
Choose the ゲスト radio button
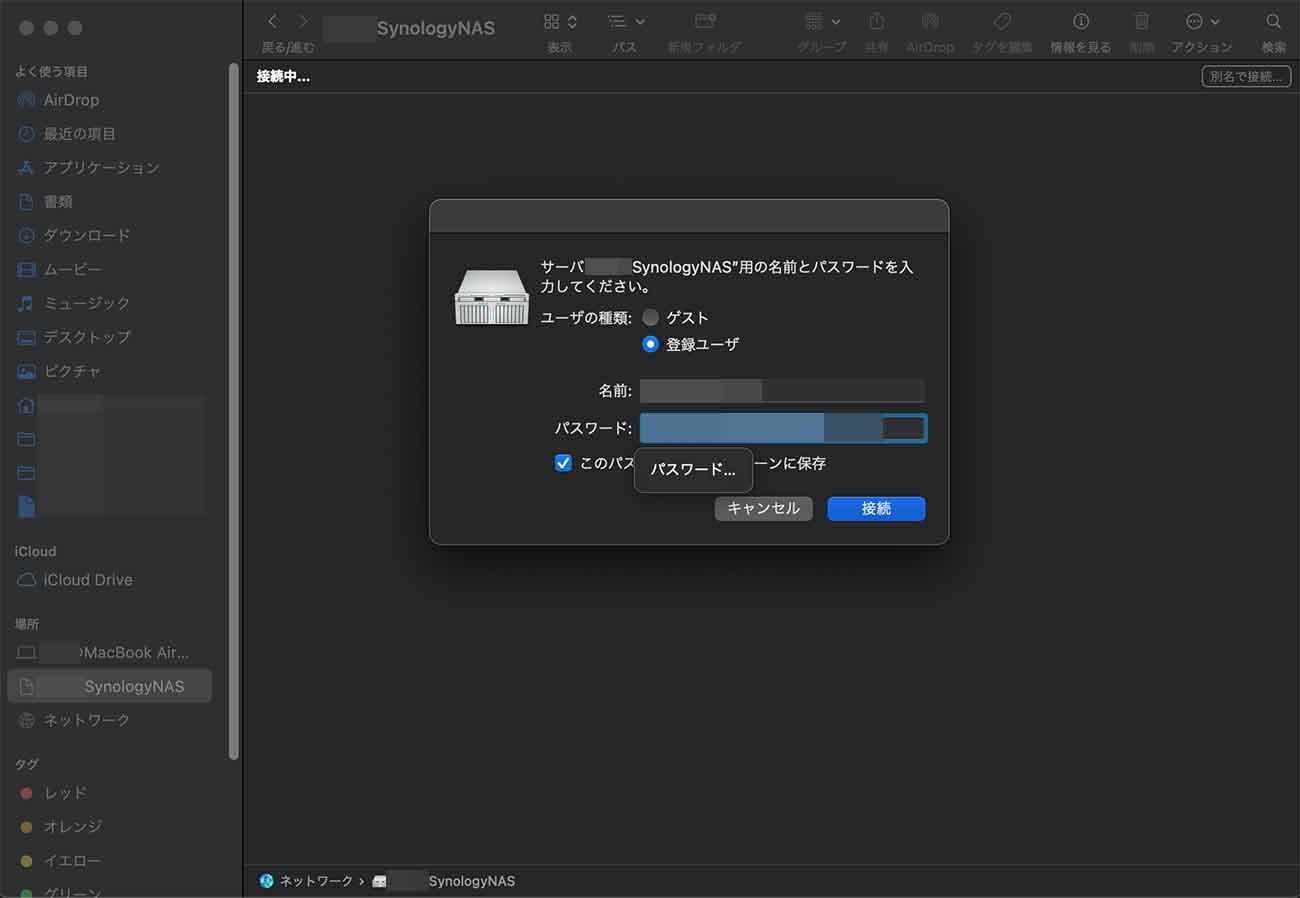(x=651, y=318)
